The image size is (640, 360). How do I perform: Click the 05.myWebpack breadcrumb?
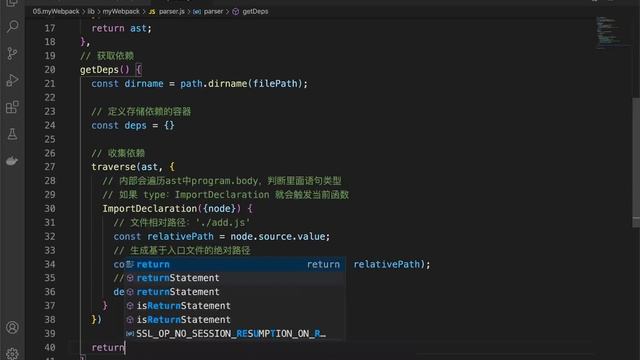56,11
